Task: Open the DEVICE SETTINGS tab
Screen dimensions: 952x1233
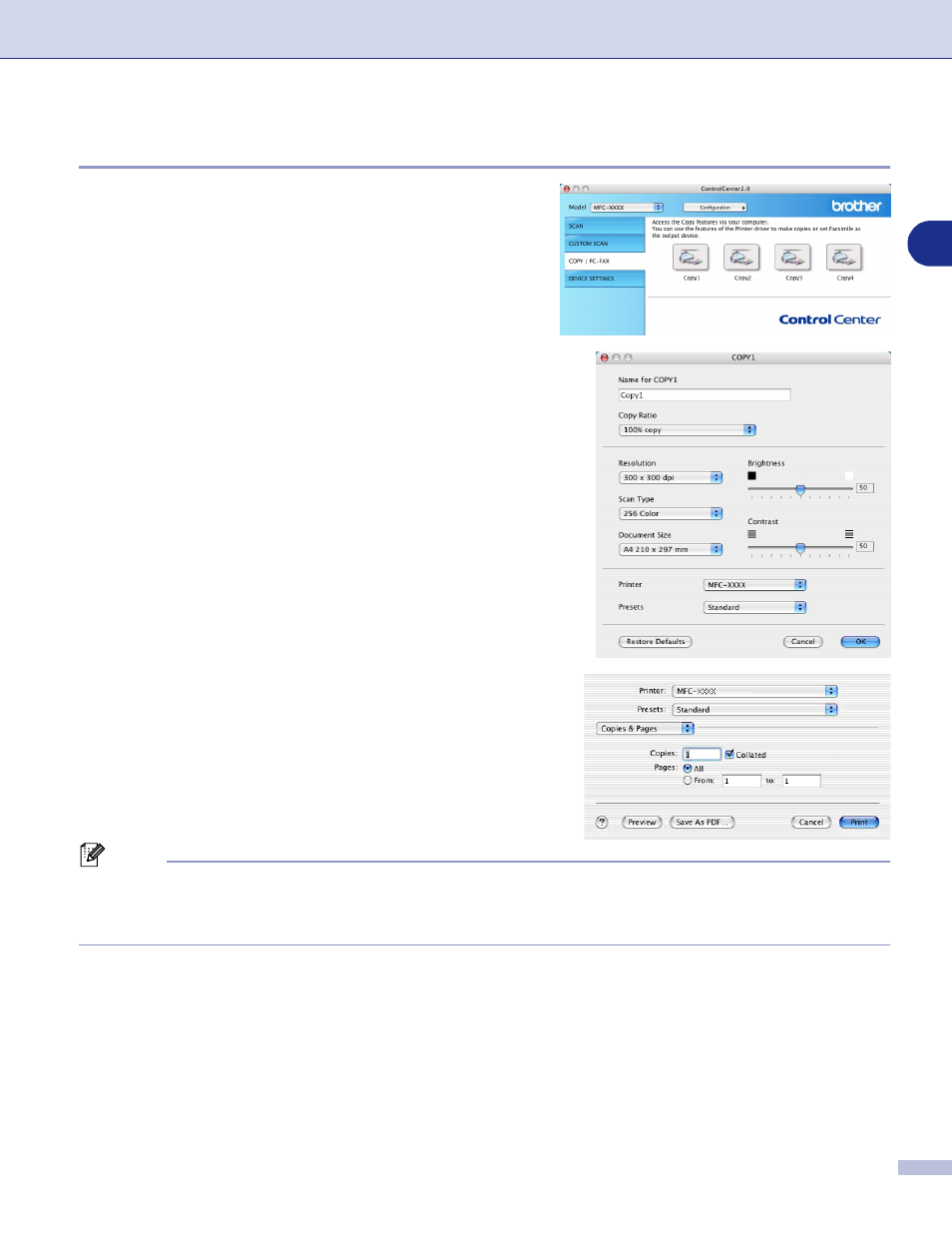Action: pyautogui.click(x=605, y=279)
